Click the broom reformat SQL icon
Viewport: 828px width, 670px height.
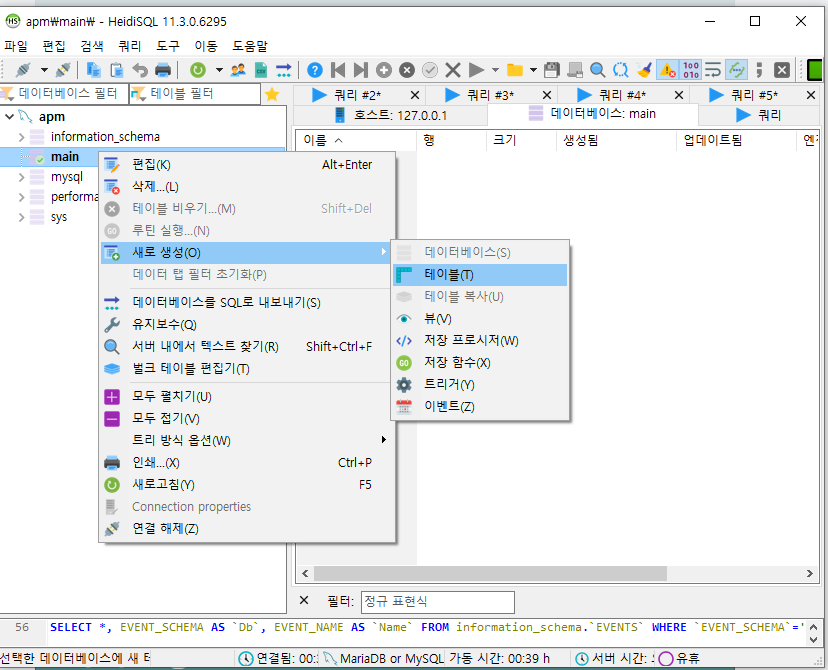[644, 70]
